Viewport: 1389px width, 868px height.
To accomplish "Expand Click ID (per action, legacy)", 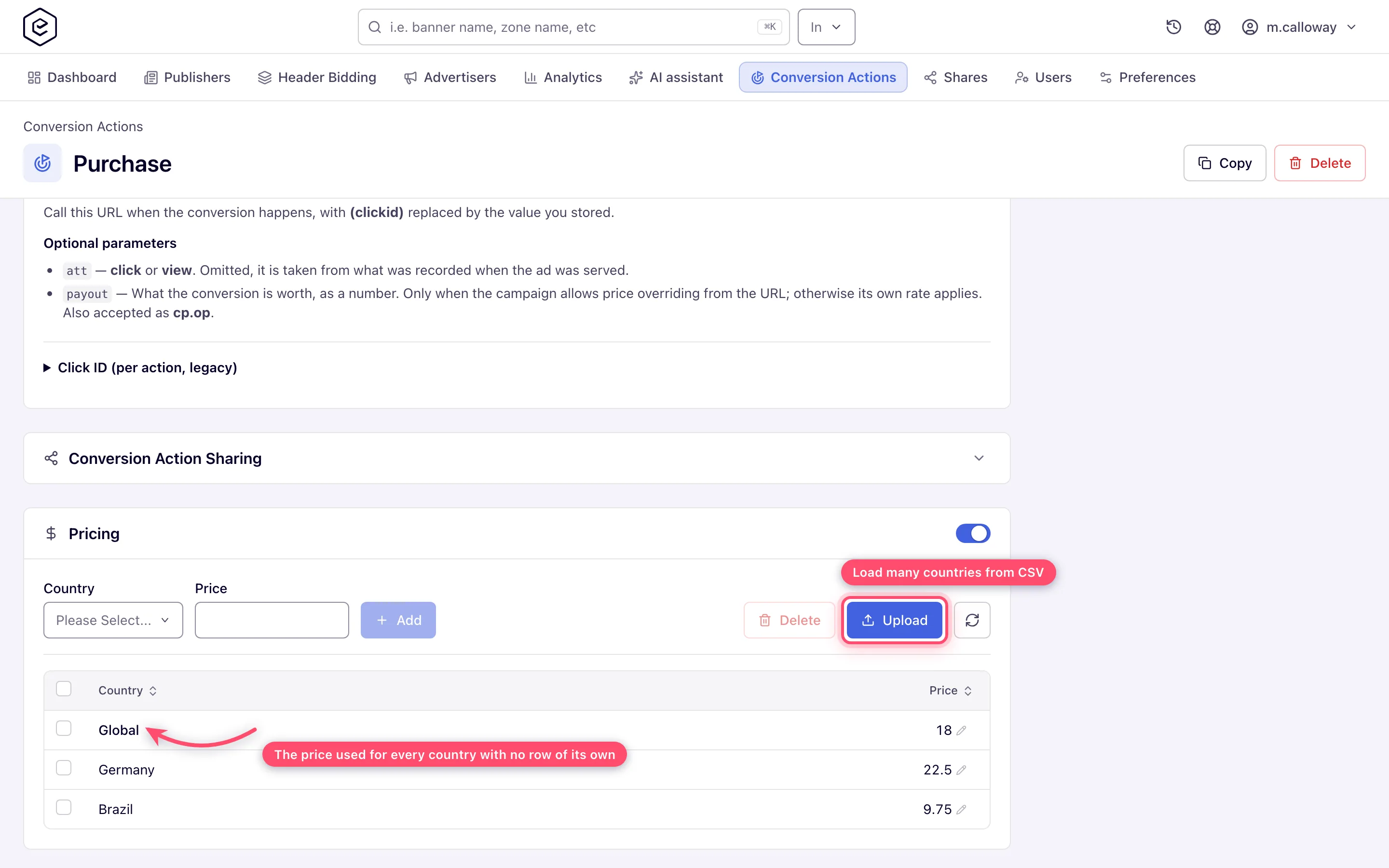I will pyautogui.click(x=141, y=367).
